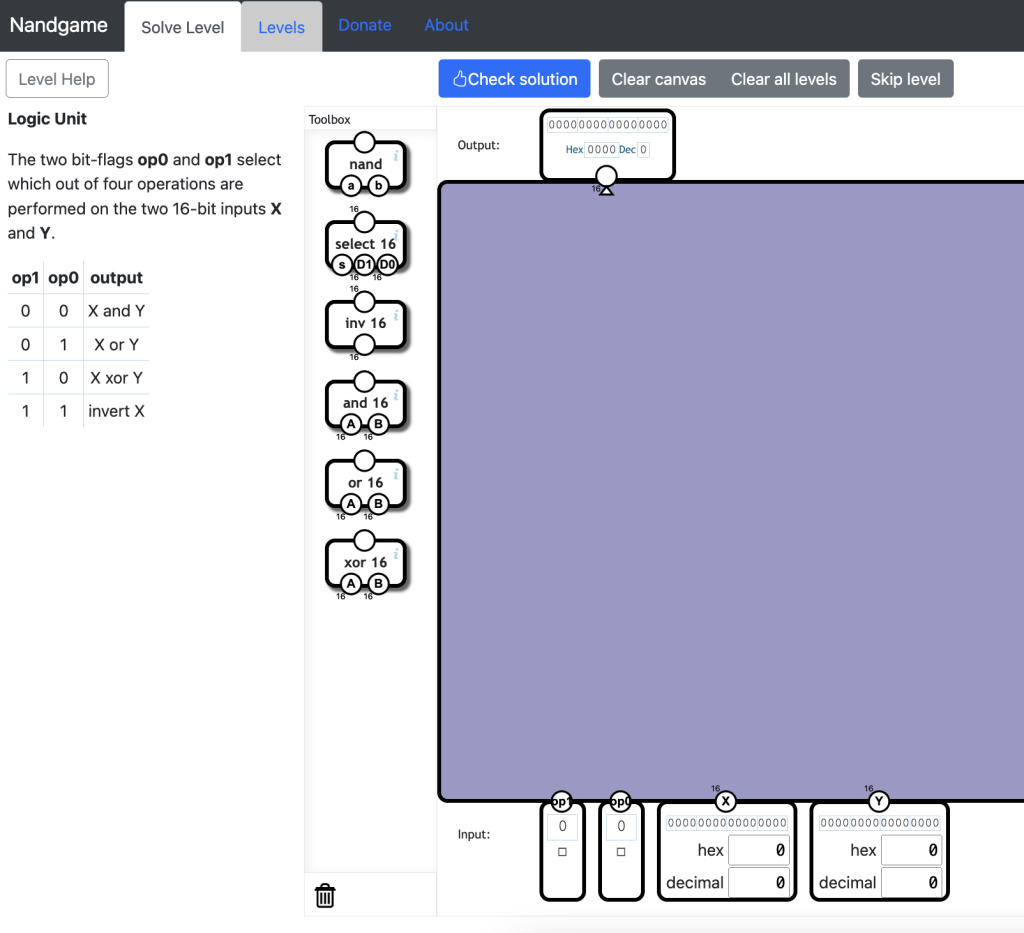
Task: Pick the or 16 component
Action: (x=365, y=483)
